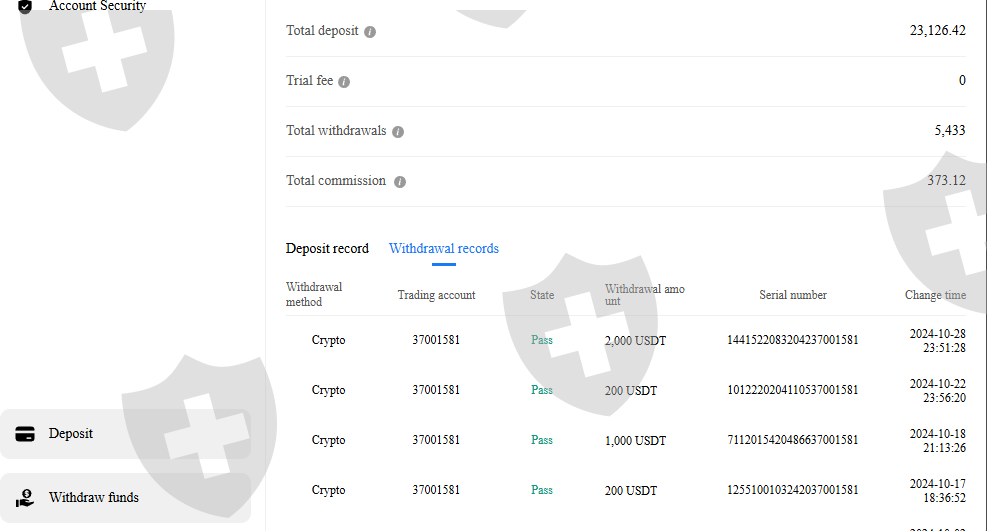This screenshot has height=531, width=987.
Task: Click the 2,000 USDT withdrawal amount
Action: [x=635, y=341]
